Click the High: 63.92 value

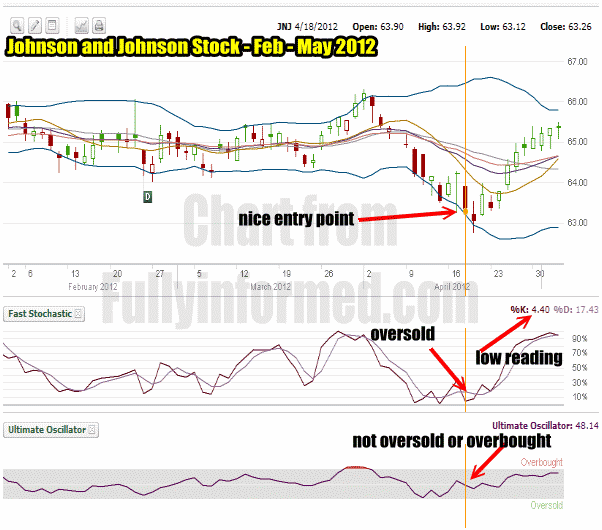tap(442, 26)
